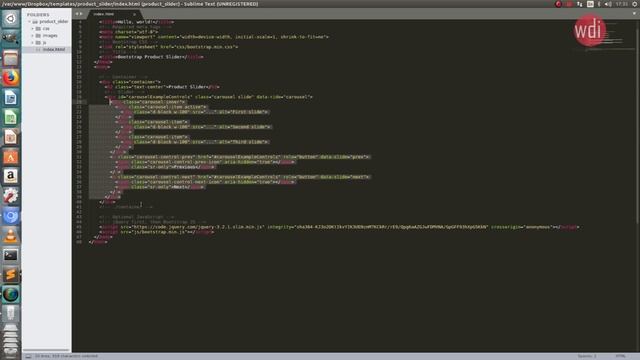This screenshot has height=360, width=640.
Task: Place cursor in the viewport meta line
Action: (x=214, y=37)
